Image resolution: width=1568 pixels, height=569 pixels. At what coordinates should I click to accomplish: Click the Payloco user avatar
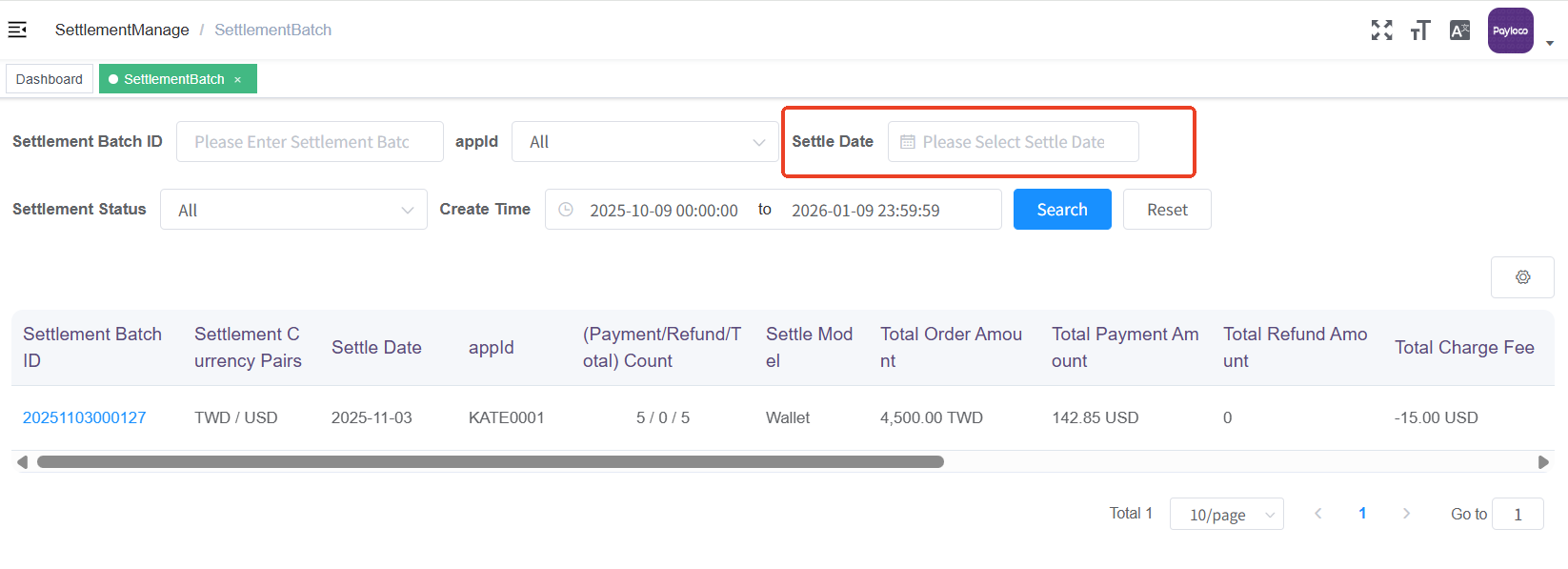[1510, 30]
